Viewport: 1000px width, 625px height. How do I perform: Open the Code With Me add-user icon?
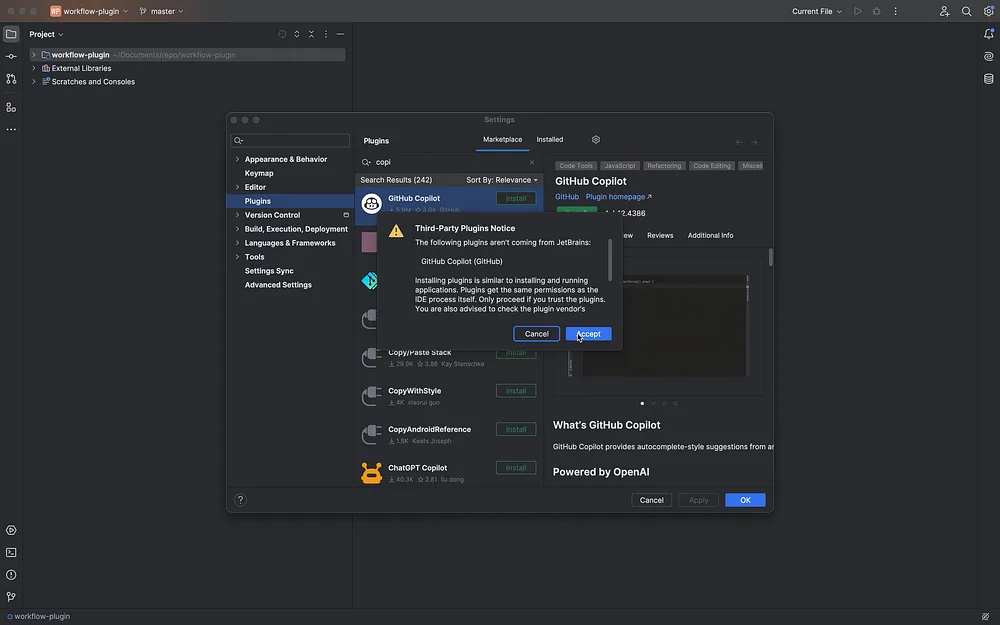coord(945,11)
